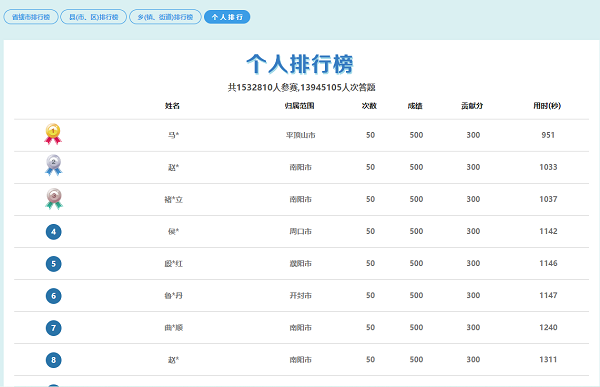
Task: Click the 贡献分 300 in 鲁*丹 row
Action: coord(473,296)
